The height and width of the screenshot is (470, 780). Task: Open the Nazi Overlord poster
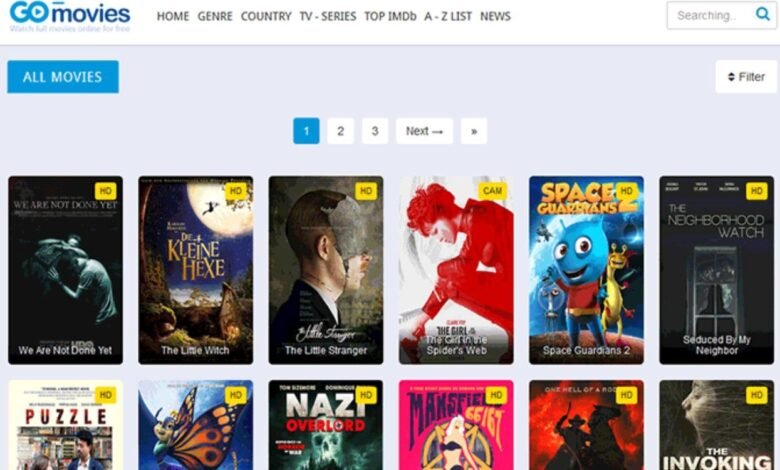pyautogui.click(x=326, y=425)
